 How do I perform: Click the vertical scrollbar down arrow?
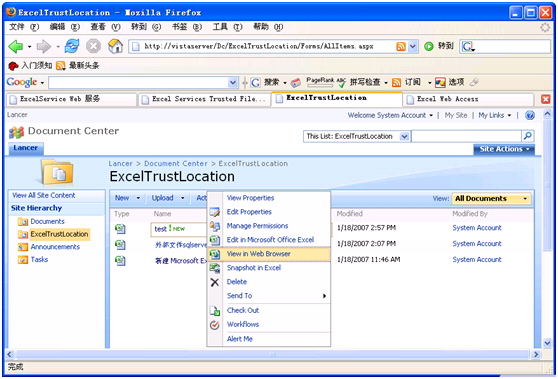[547, 343]
